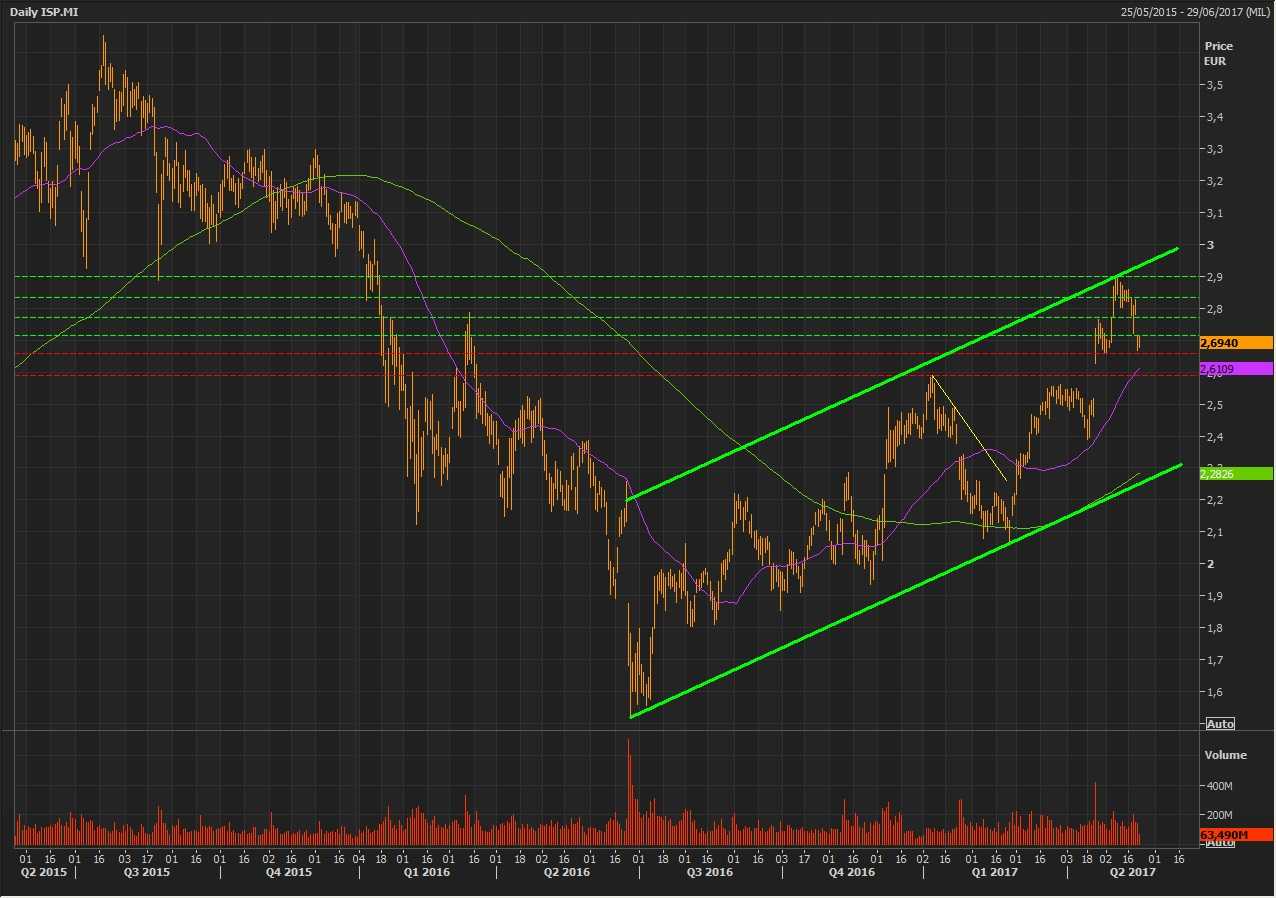
Task: Click the Q2 2016 time axis label
Action: click(x=566, y=872)
